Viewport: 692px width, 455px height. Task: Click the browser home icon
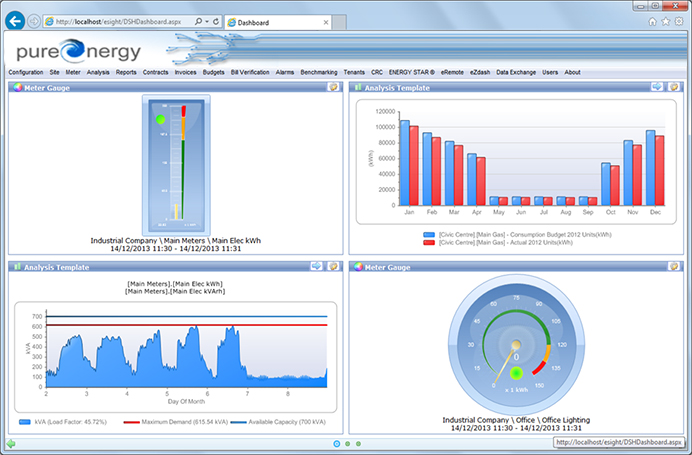(x=652, y=20)
